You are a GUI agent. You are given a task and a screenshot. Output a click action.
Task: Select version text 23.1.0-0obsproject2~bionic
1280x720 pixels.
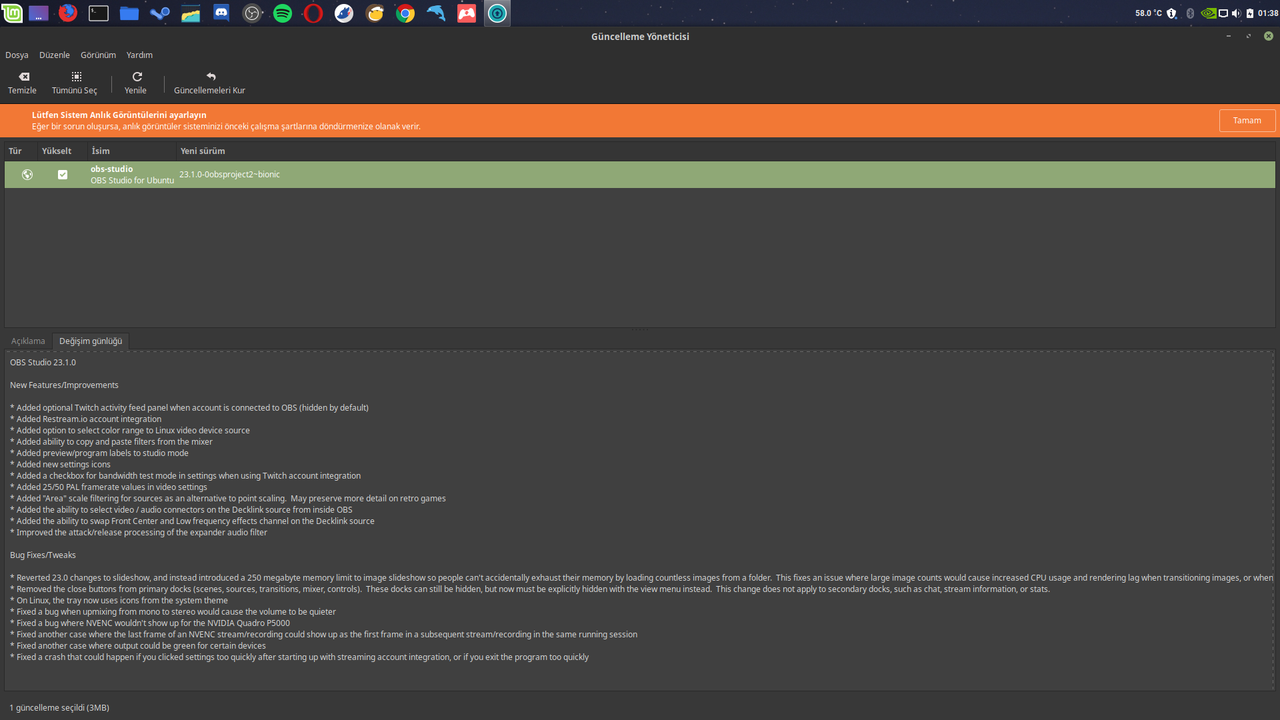coord(230,174)
